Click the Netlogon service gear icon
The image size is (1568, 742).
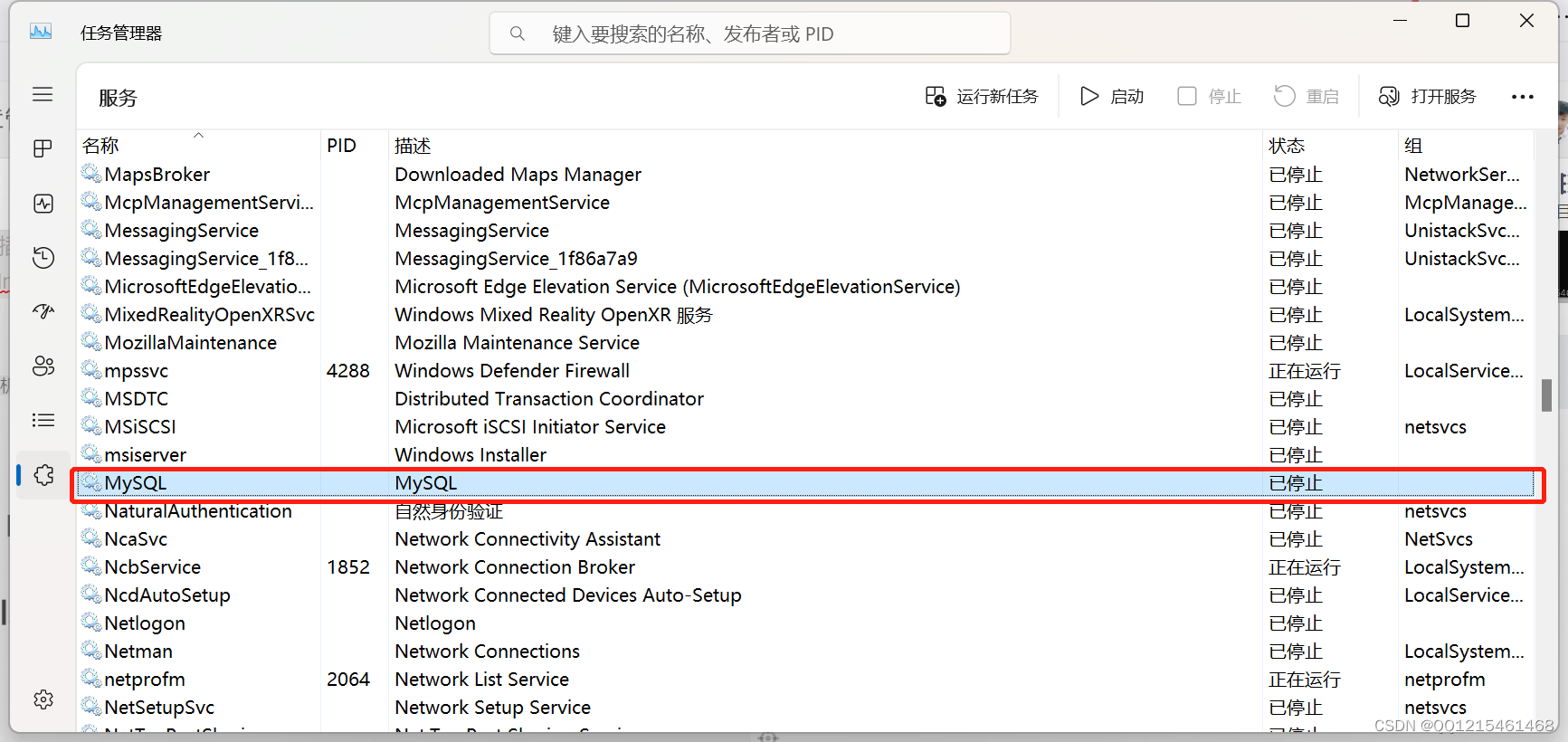click(x=91, y=622)
